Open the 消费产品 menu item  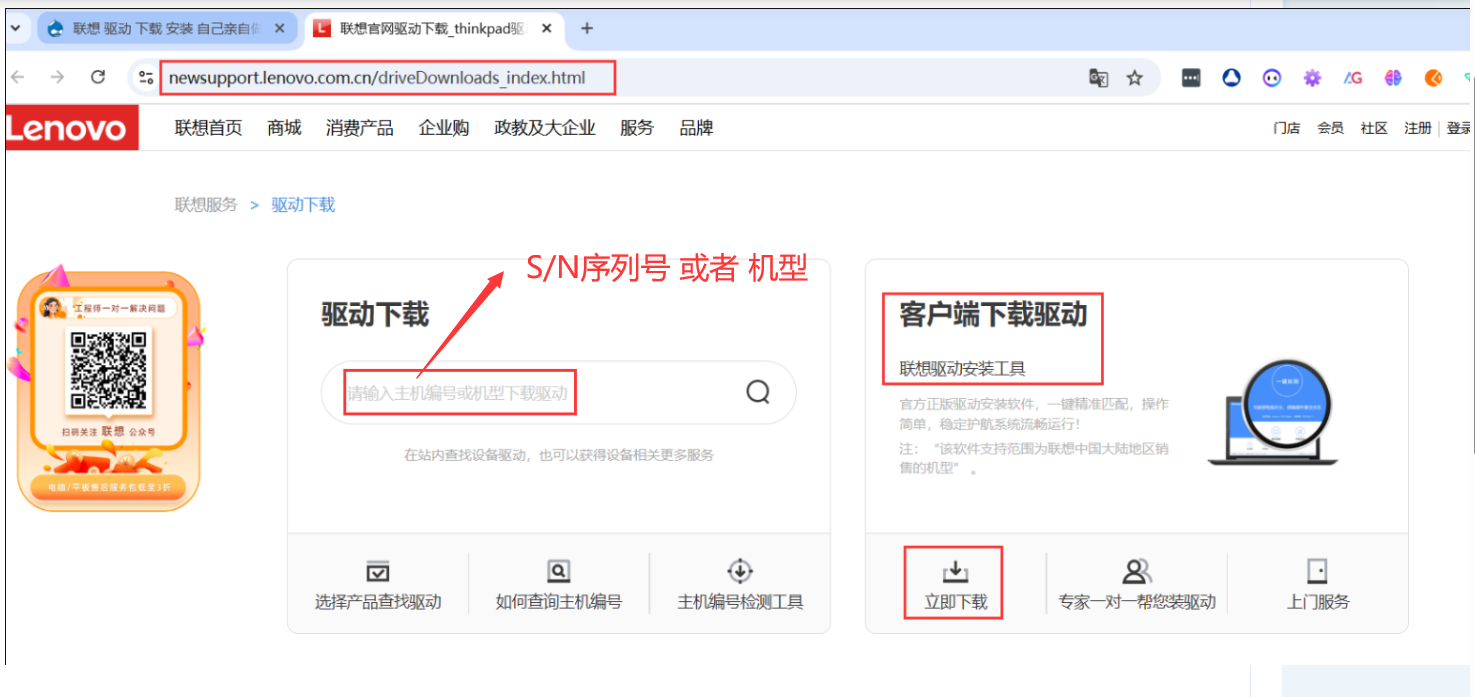[x=359, y=128]
